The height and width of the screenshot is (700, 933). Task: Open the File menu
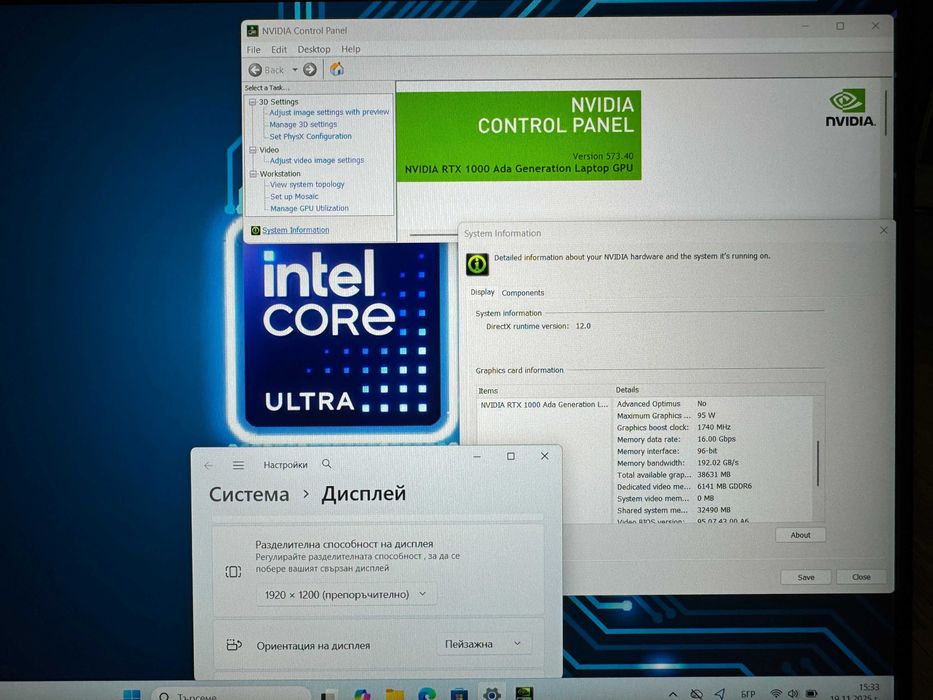click(x=253, y=49)
